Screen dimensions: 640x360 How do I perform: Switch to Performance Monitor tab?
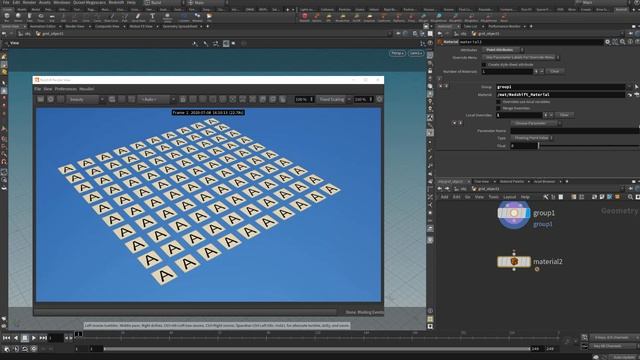pyautogui.click(x=504, y=26)
